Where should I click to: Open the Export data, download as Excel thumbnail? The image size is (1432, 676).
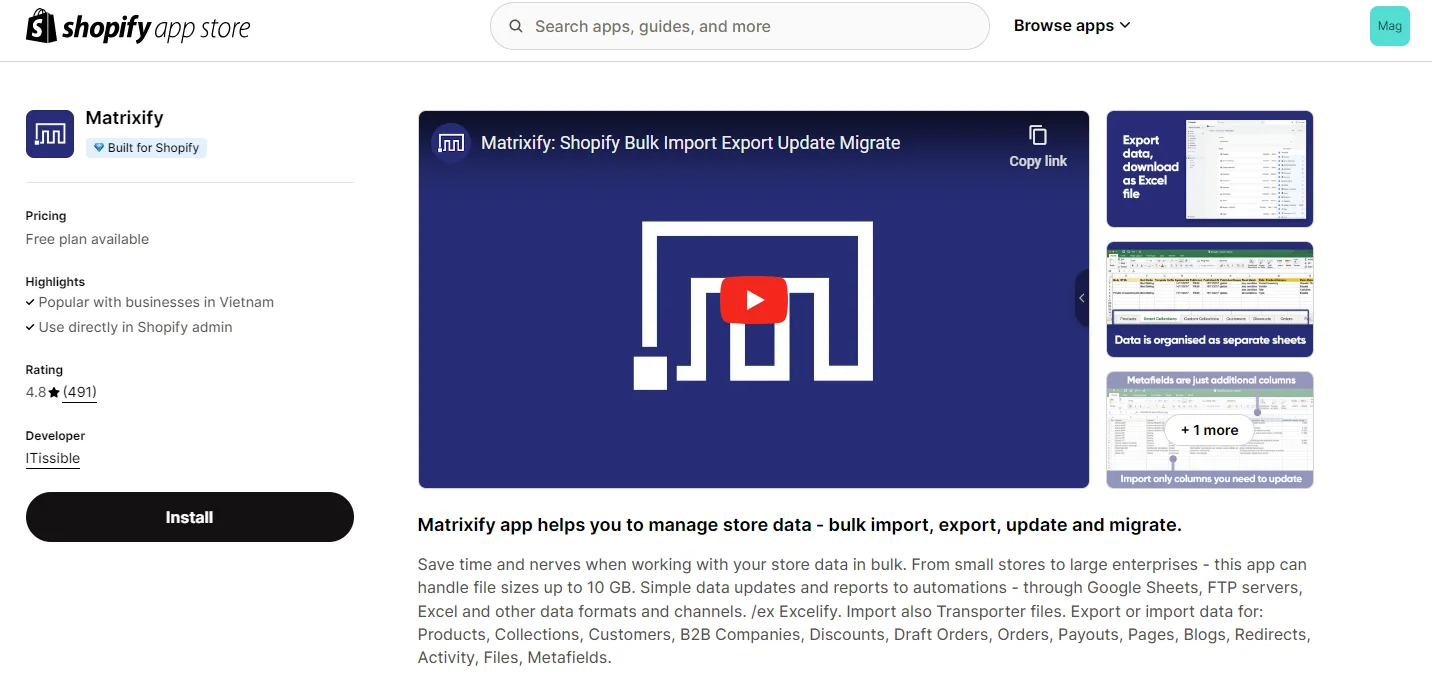click(x=1210, y=169)
